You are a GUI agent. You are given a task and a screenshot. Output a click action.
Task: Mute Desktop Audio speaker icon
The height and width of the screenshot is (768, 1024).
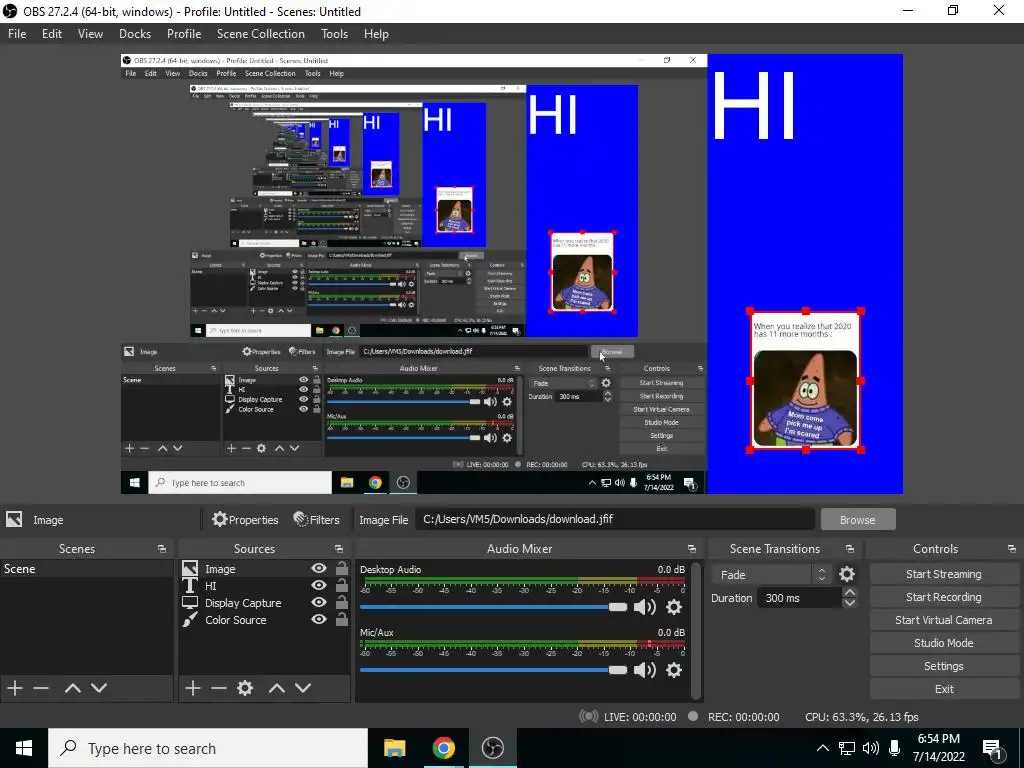pyautogui.click(x=644, y=607)
